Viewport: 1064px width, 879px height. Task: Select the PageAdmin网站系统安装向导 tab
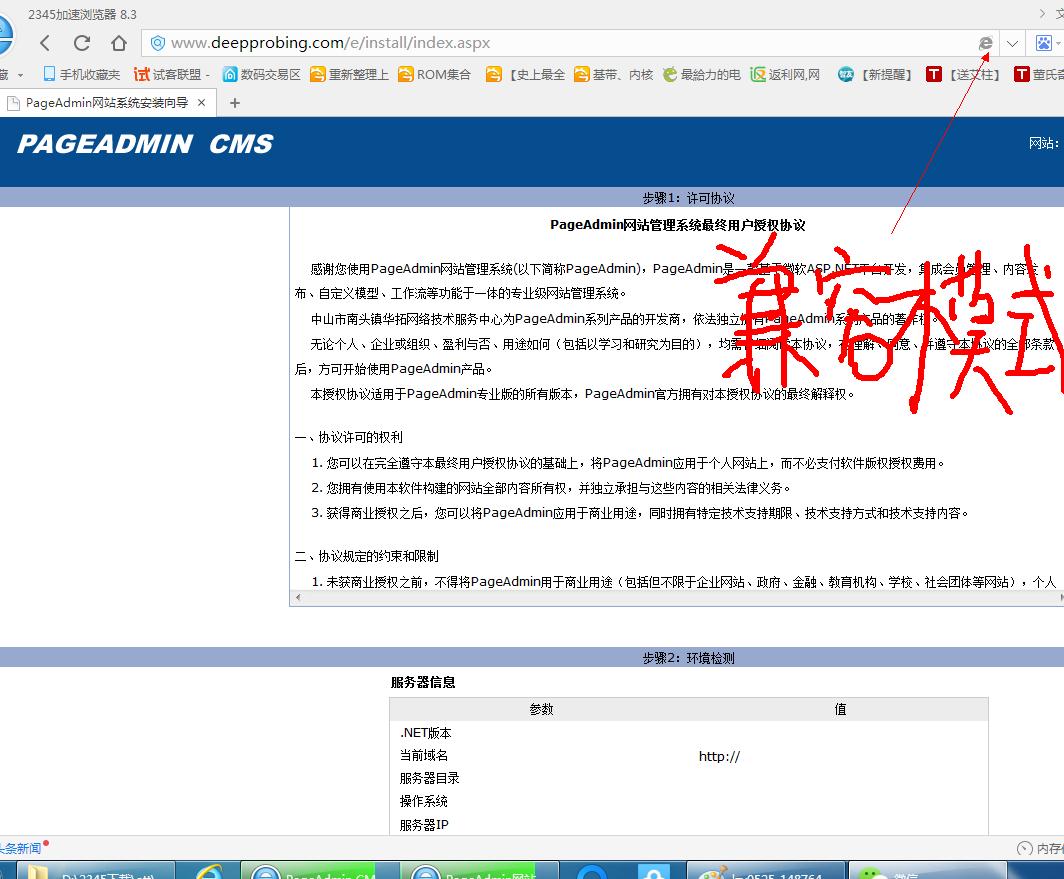pos(107,102)
